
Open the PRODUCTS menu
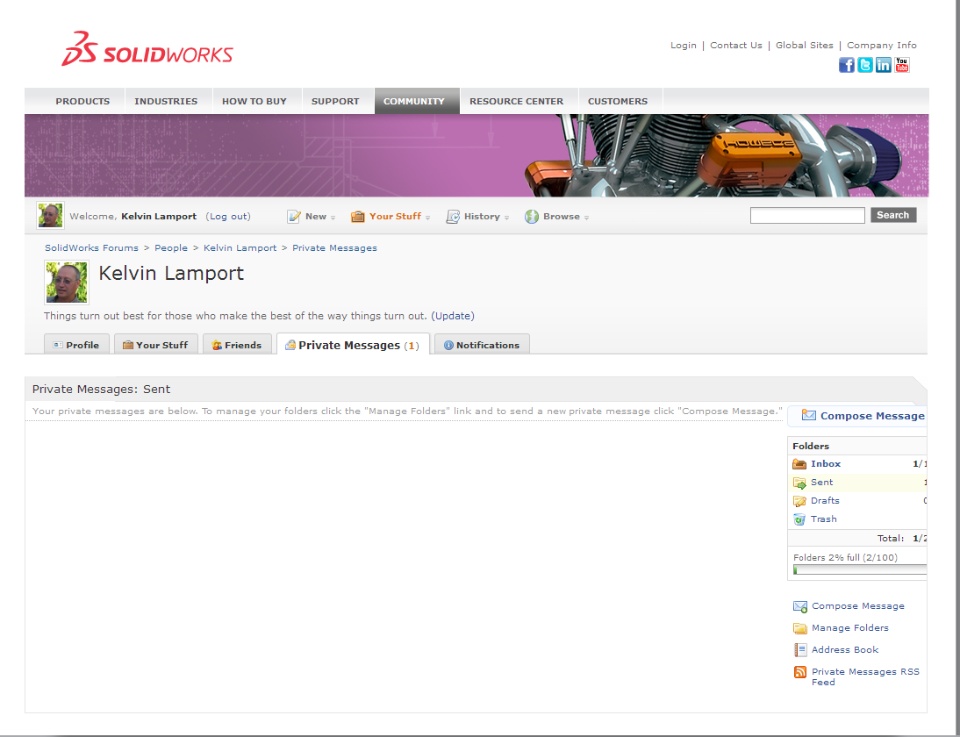(83, 101)
